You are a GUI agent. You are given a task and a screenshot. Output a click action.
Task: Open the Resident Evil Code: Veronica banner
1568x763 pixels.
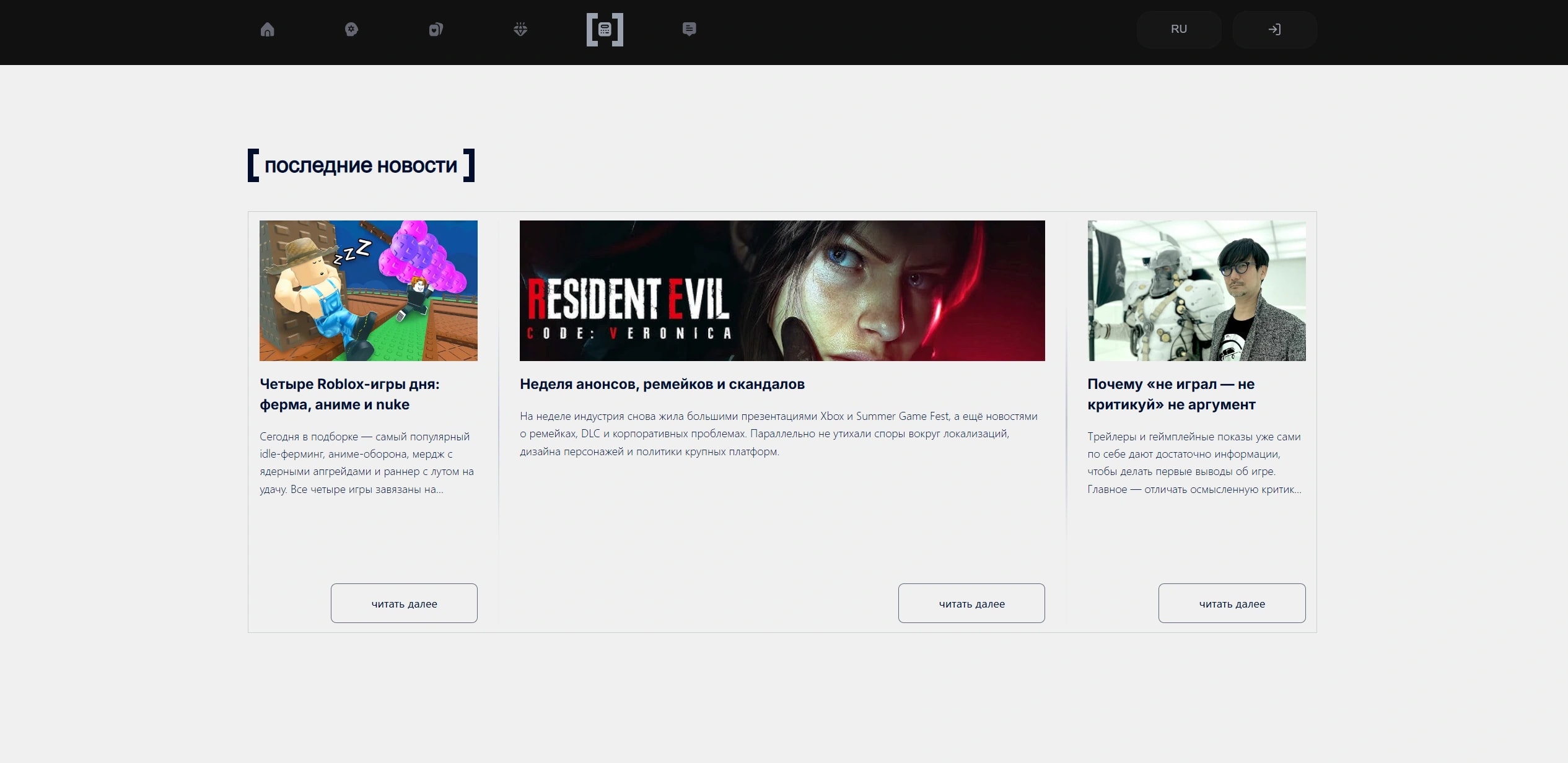pyautogui.click(x=782, y=290)
